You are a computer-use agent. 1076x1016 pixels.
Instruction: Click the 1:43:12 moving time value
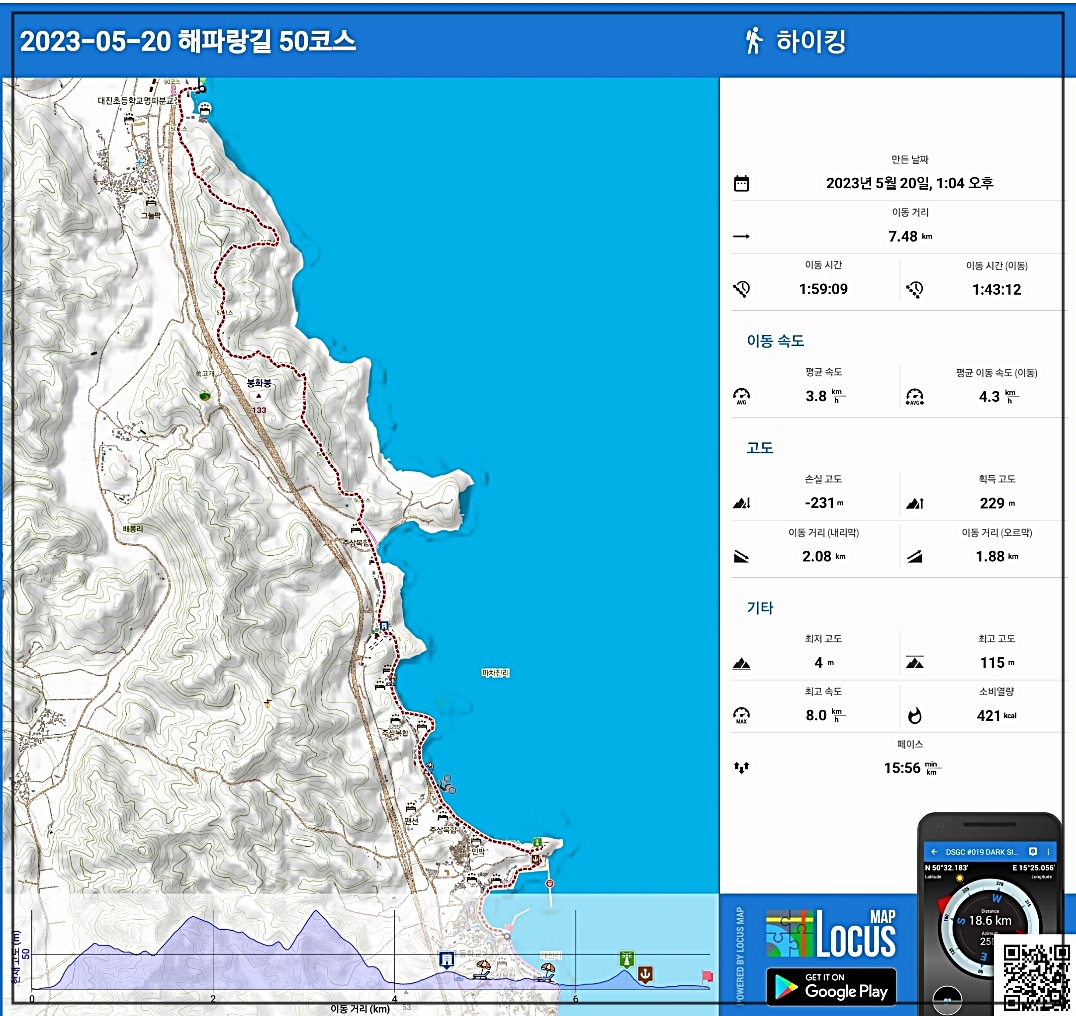pyautogui.click(x=996, y=290)
